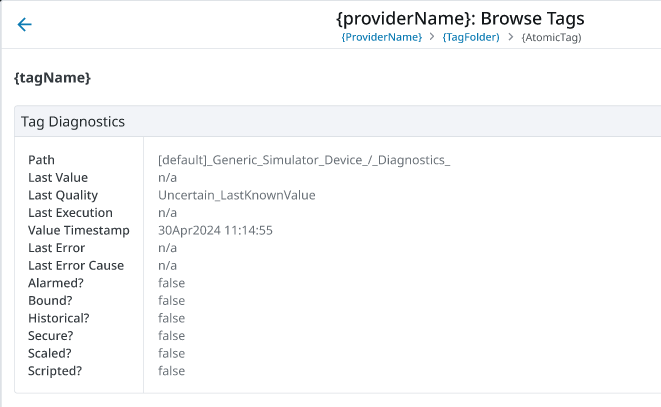
Task: Click the false value beside Secure?
Action: tap(172, 336)
